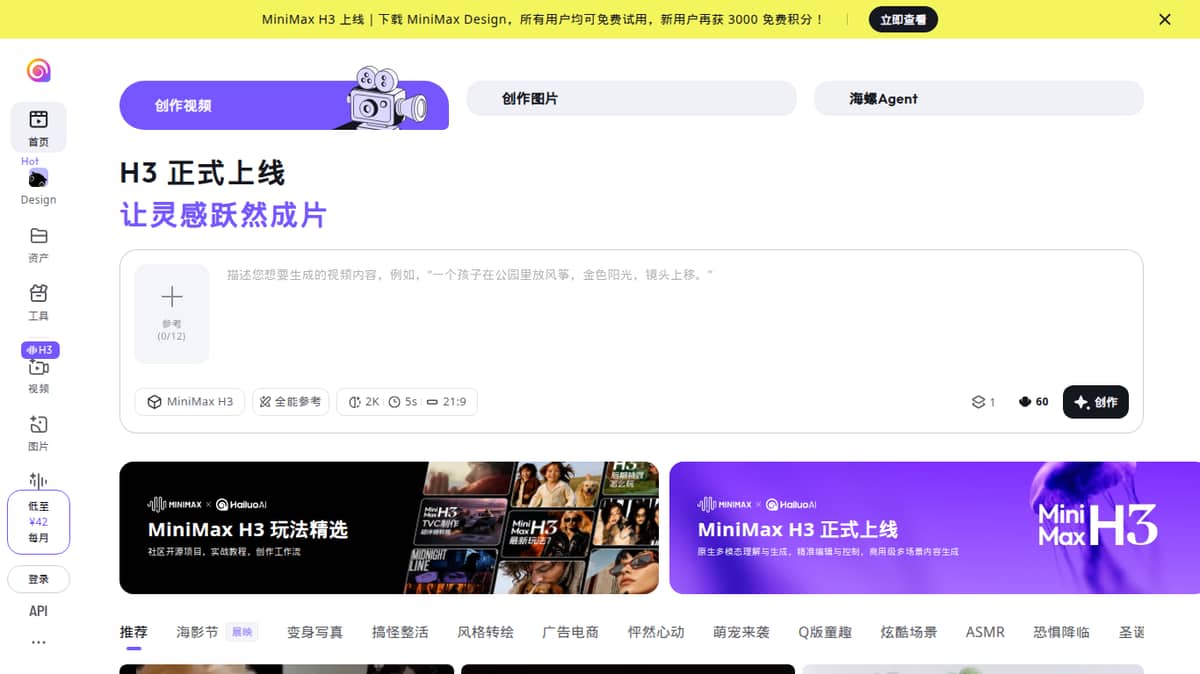Select the 创作图片 tab
Image resolution: width=1200 pixels, height=674 pixels.
point(632,99)
